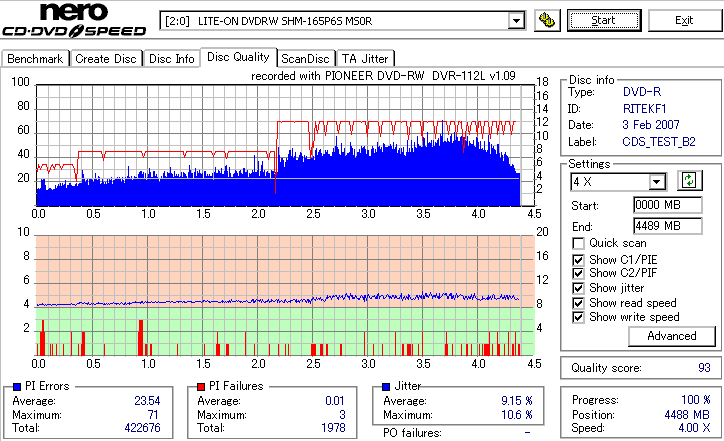Click the Start position field 0000 MB
Screen dimensions: 724x441
click(668, 205)
